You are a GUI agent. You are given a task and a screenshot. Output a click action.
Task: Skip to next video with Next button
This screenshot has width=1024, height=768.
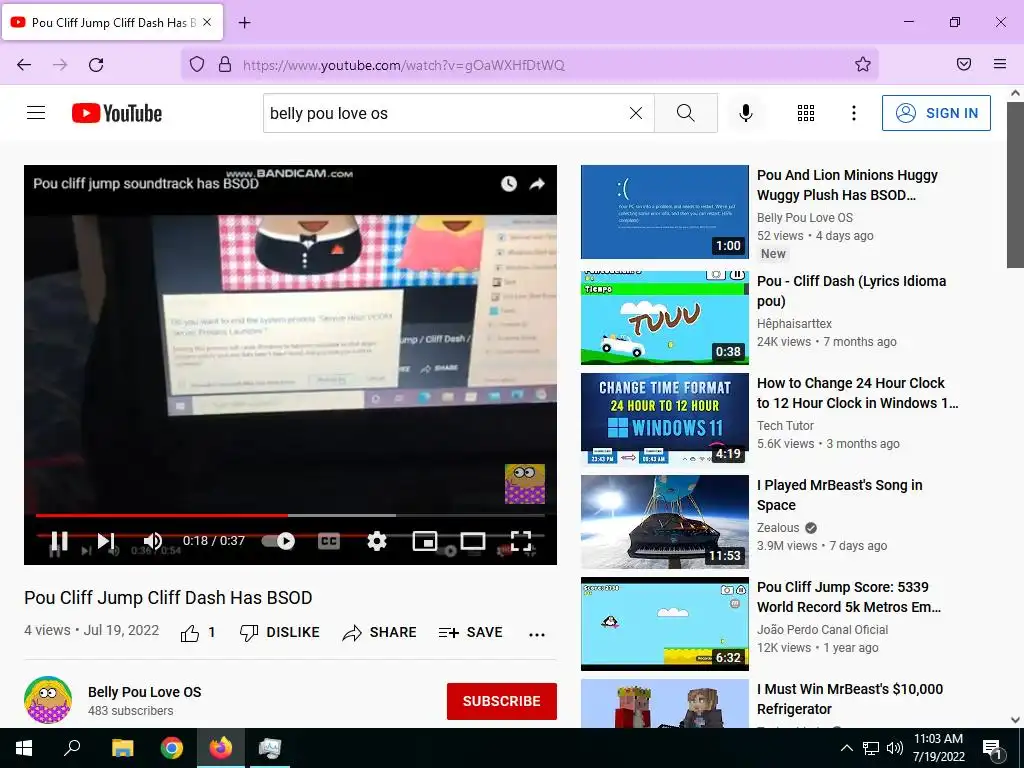pyautogui.click(x=106, y=541)
